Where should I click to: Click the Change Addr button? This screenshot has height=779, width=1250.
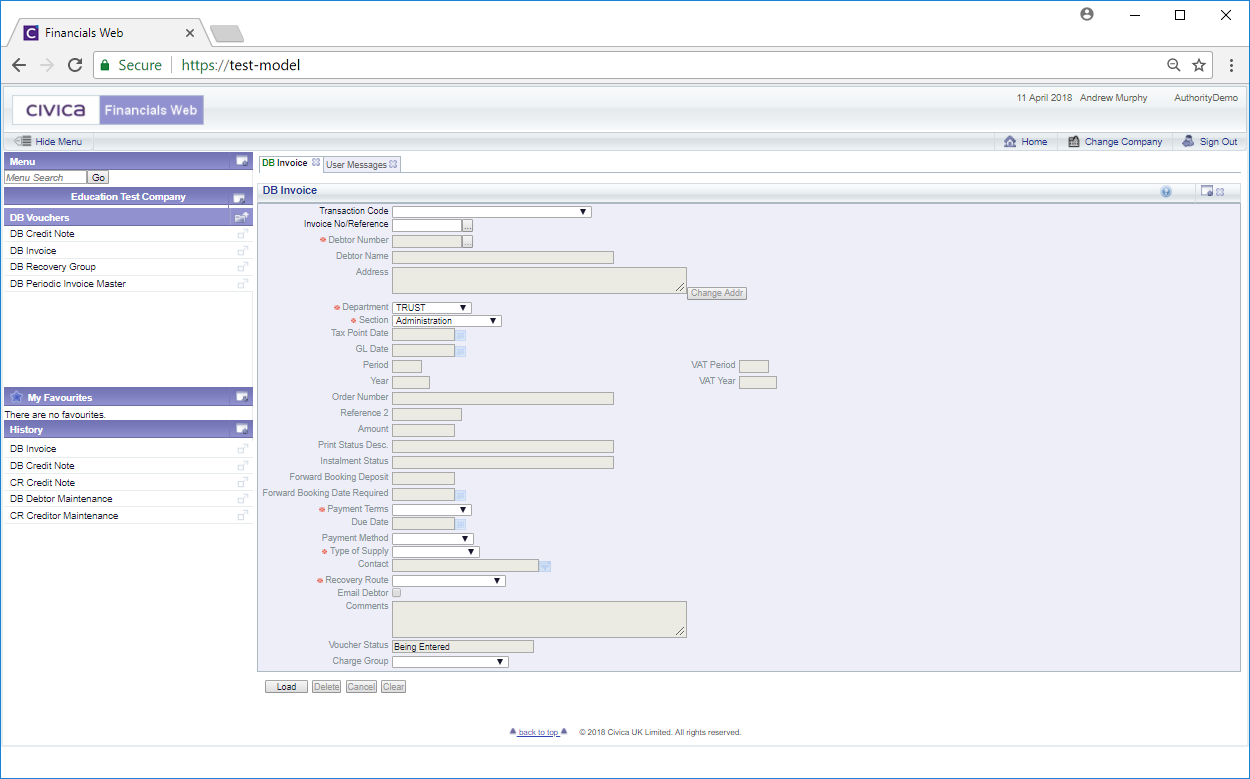click(717, 293)
